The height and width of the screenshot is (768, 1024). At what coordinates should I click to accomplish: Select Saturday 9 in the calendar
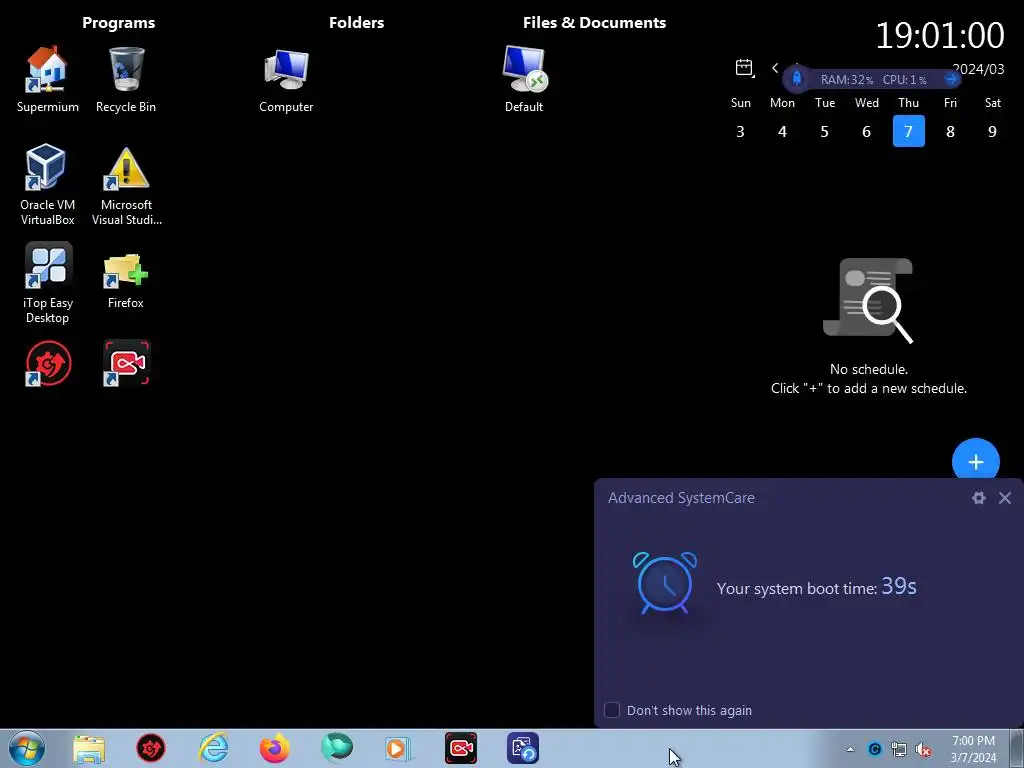tap(992, 131)
